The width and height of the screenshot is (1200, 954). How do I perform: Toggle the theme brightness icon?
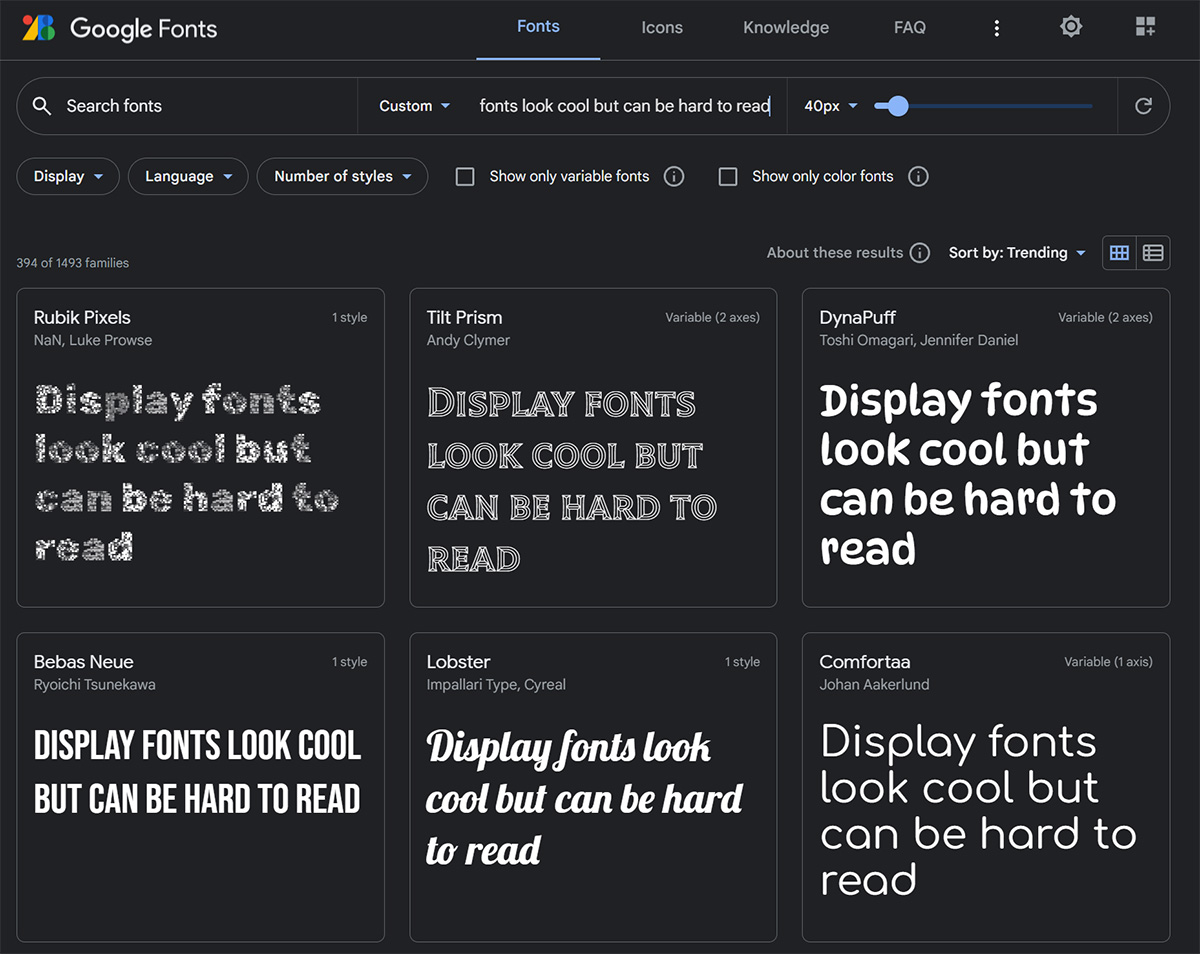coord(1071,27)
